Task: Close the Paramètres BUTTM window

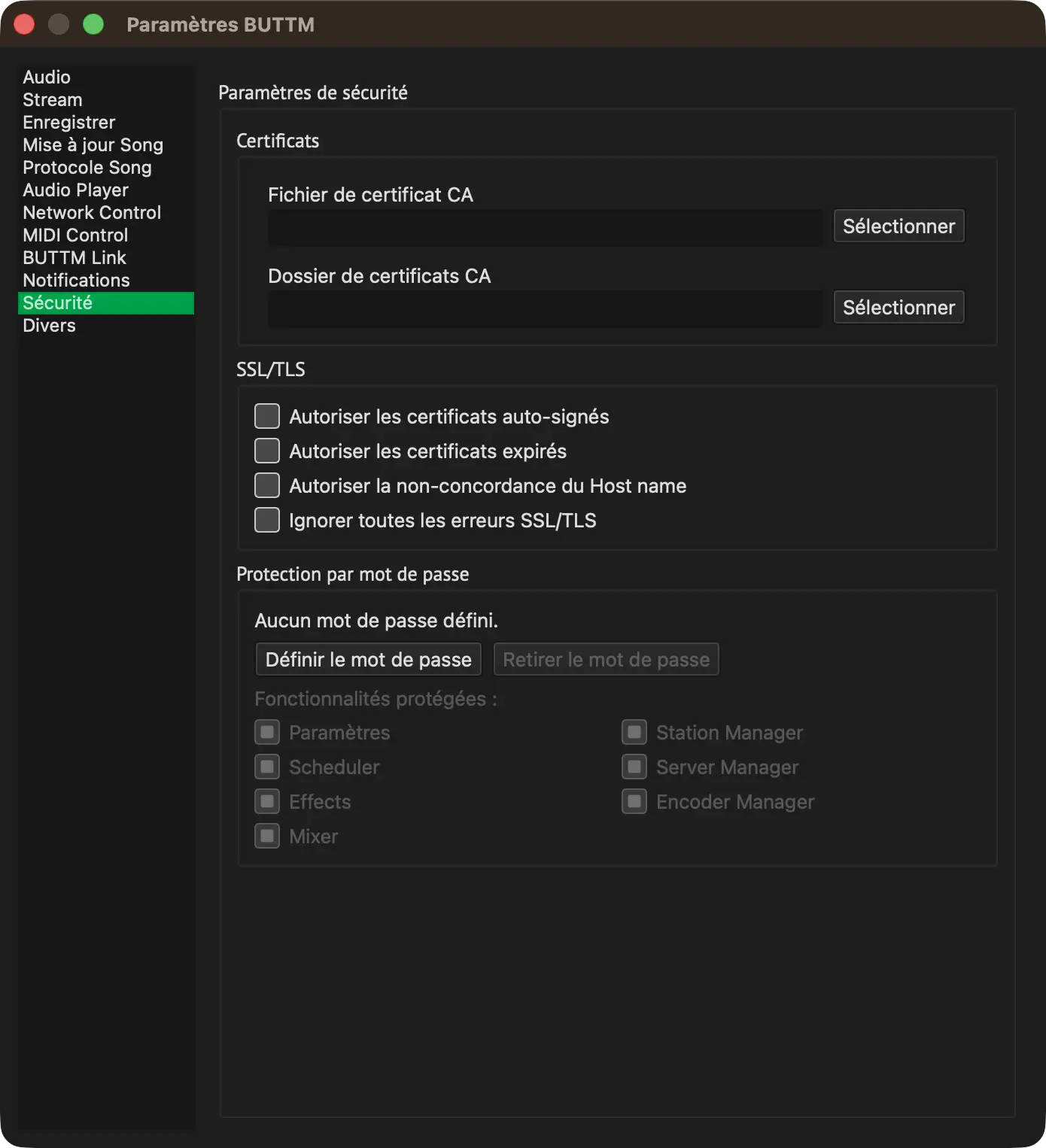Action: tap(24, 24)
